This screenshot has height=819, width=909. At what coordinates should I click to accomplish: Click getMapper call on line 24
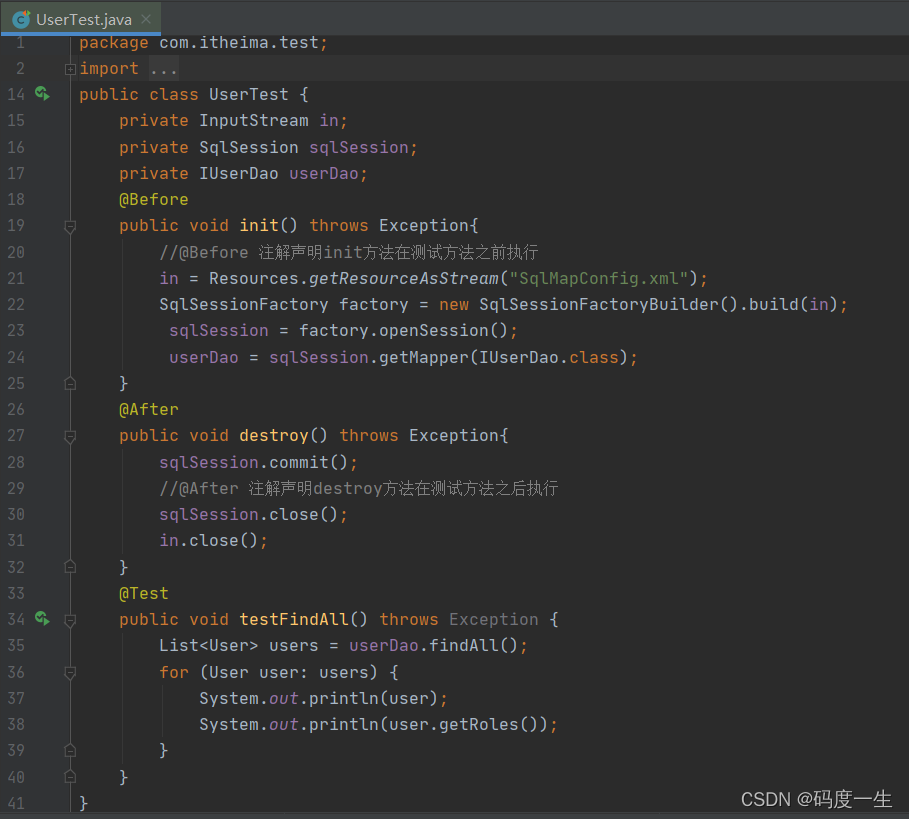tap(424, 357)
